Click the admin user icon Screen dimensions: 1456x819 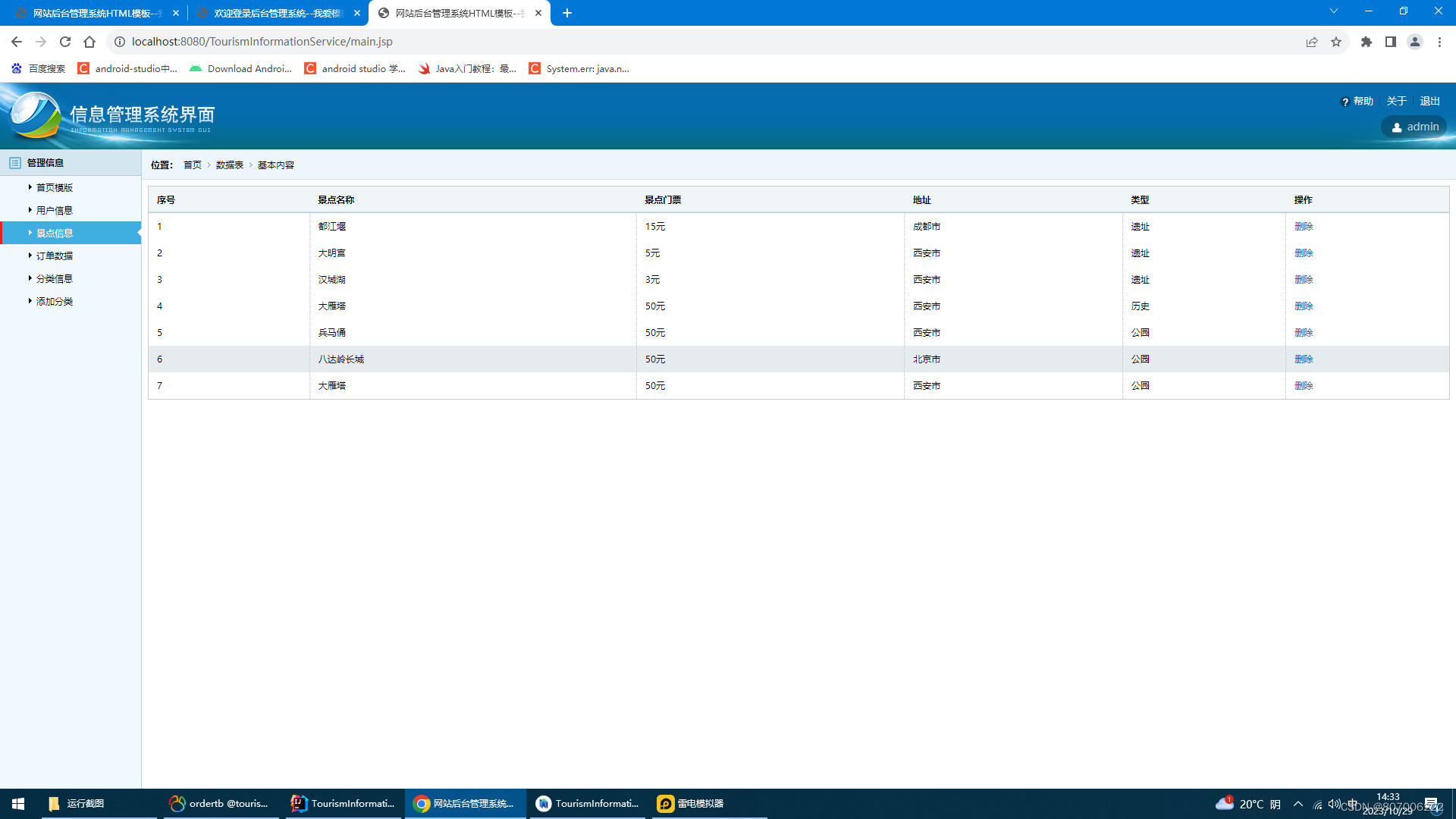tap(1397, 127)
